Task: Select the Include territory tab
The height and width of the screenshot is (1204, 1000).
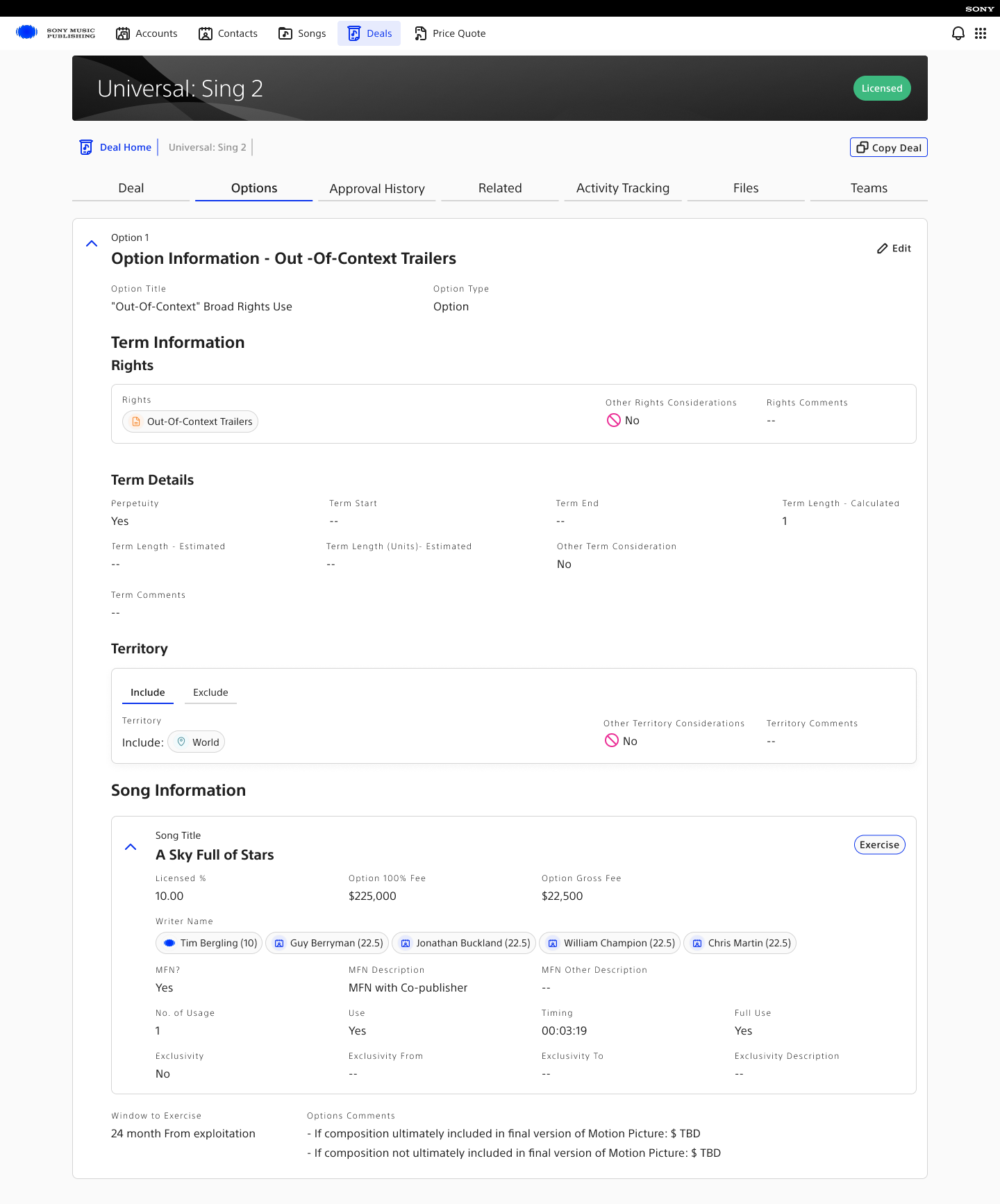Action: tap(148, 692)
